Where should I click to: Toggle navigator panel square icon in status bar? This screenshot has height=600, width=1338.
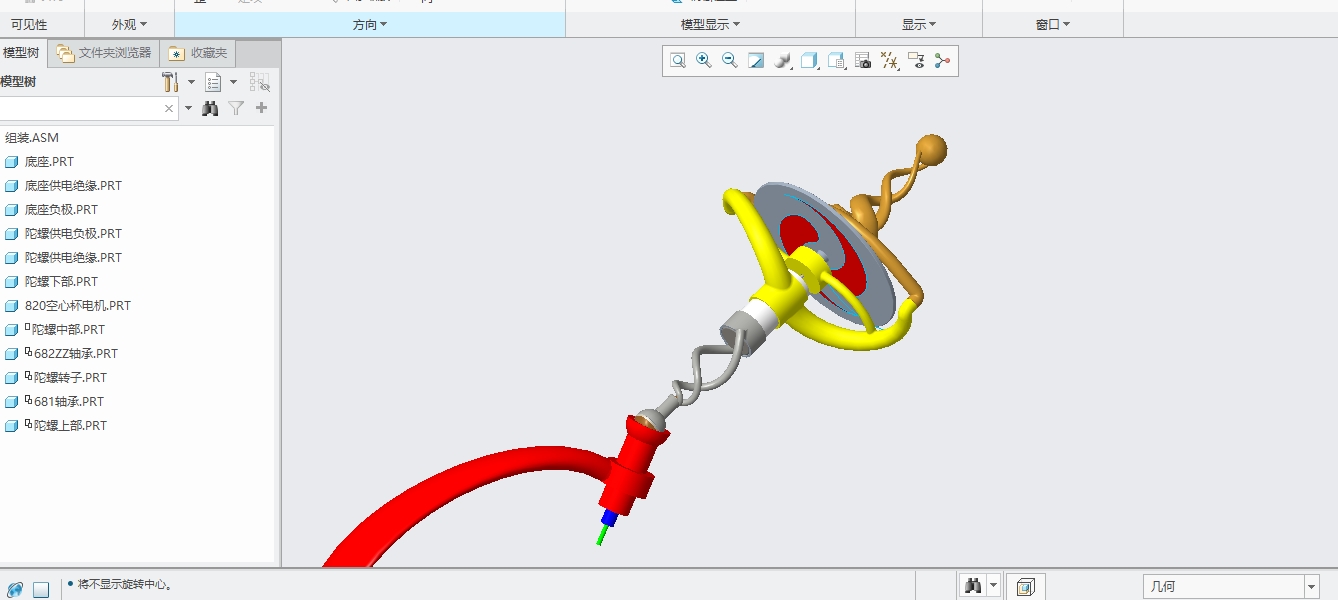[x=41, y=589]
